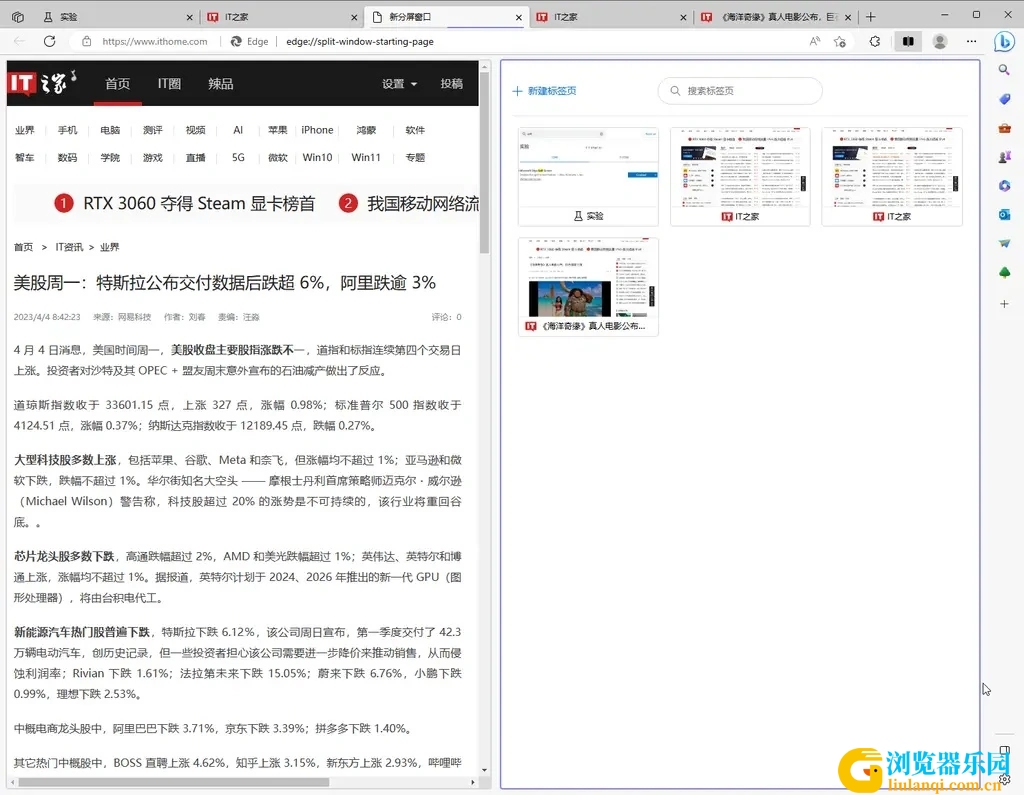Click the site lock icon in address bar
The width and height of the screenshot is (1024, 795).
[x=86, y=41]
